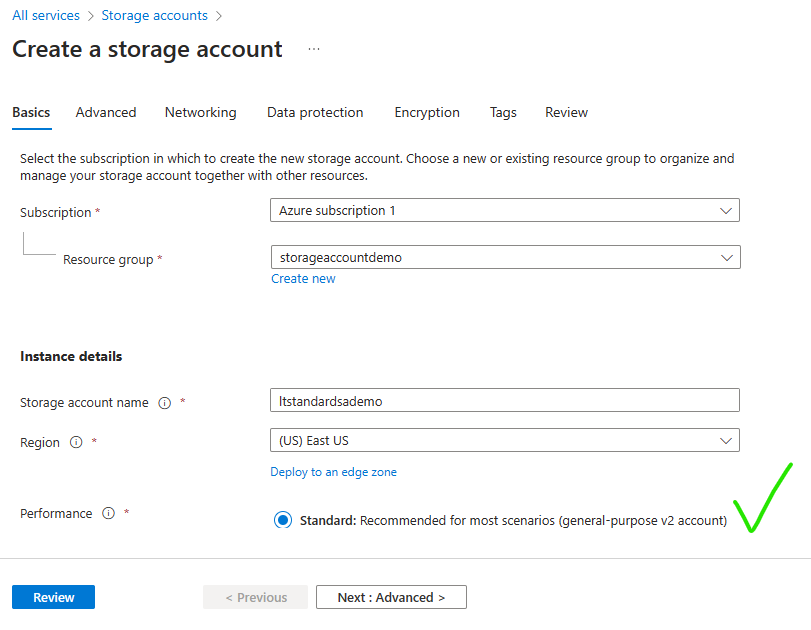This screenshot has height=630, width=811.
Task: Open the ellipsis menu beside the page title
Action: point(314,50)
